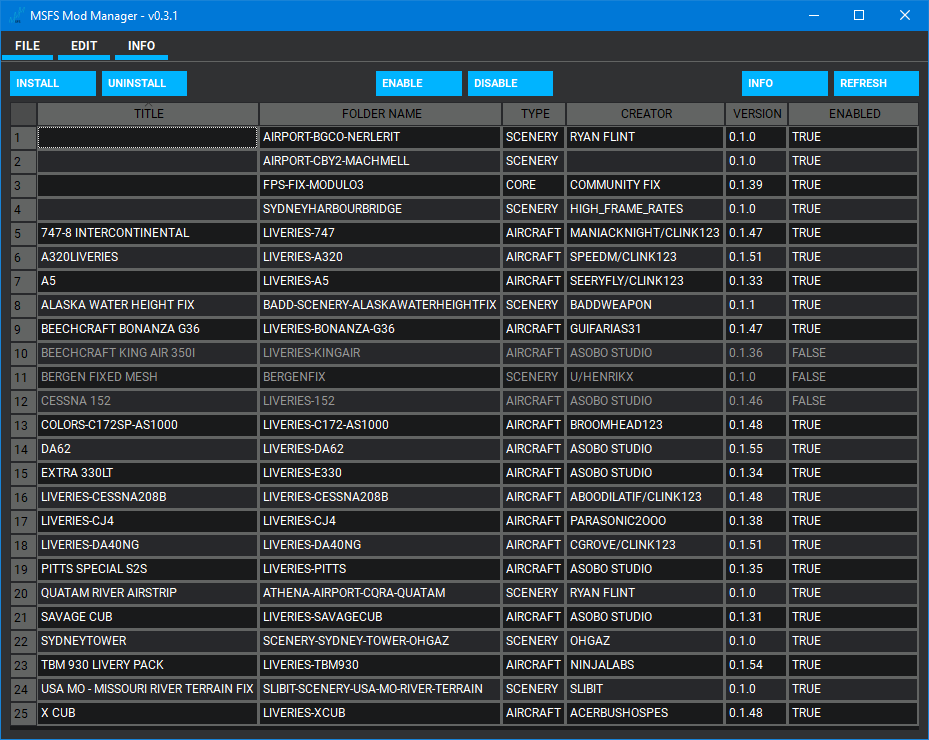Select the PITTS SPECIAL S2S title cell
The width and height of the screenshot is (929, 740).
148,569
